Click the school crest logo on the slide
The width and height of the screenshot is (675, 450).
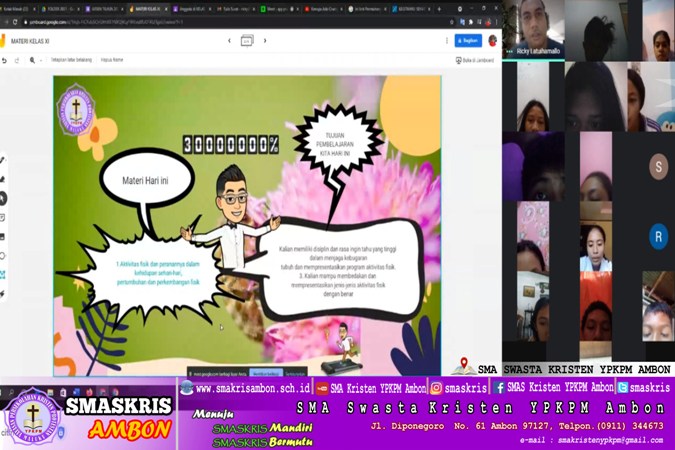76,109
